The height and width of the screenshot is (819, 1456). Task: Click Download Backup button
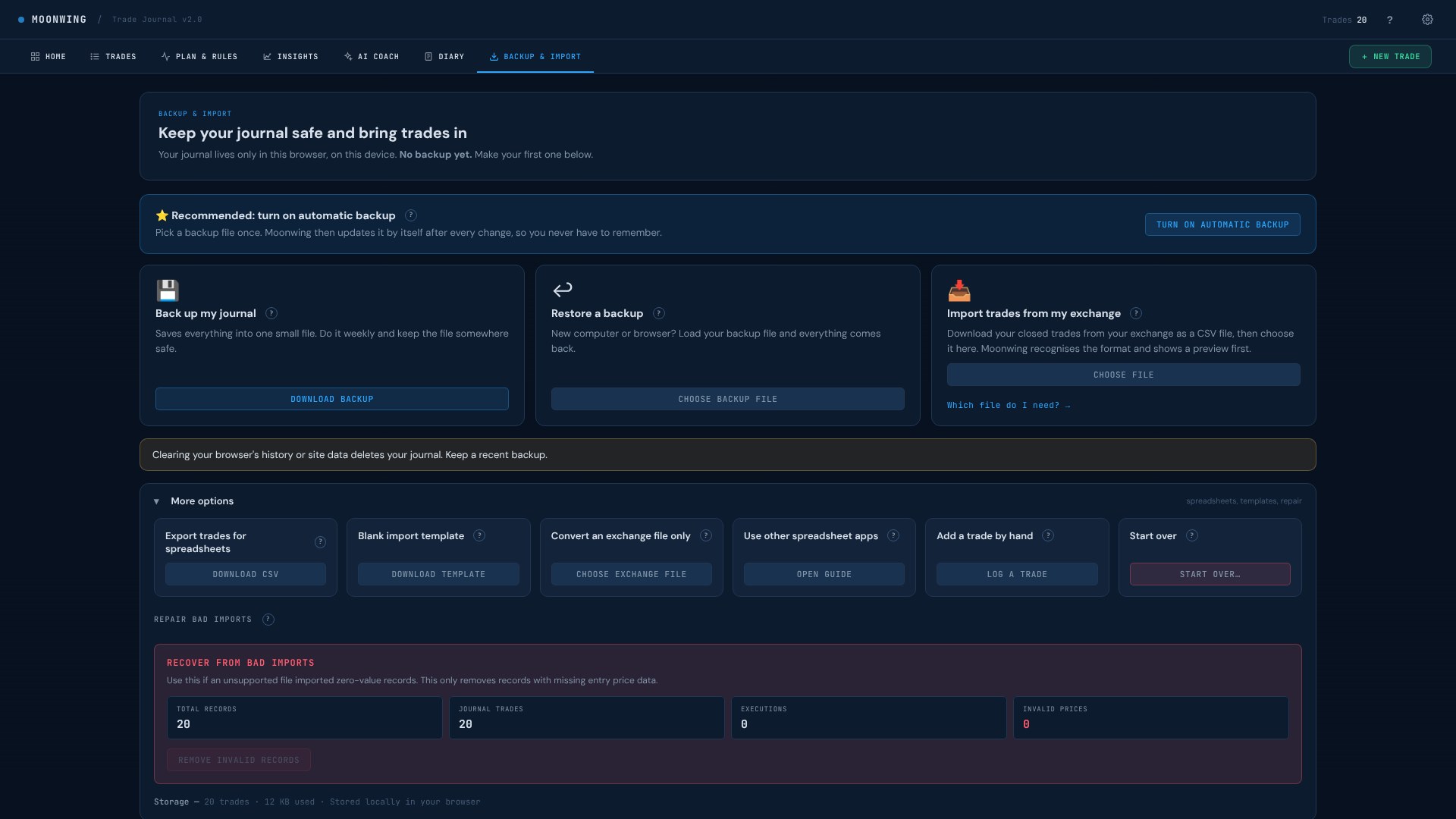tap(332, 399)
